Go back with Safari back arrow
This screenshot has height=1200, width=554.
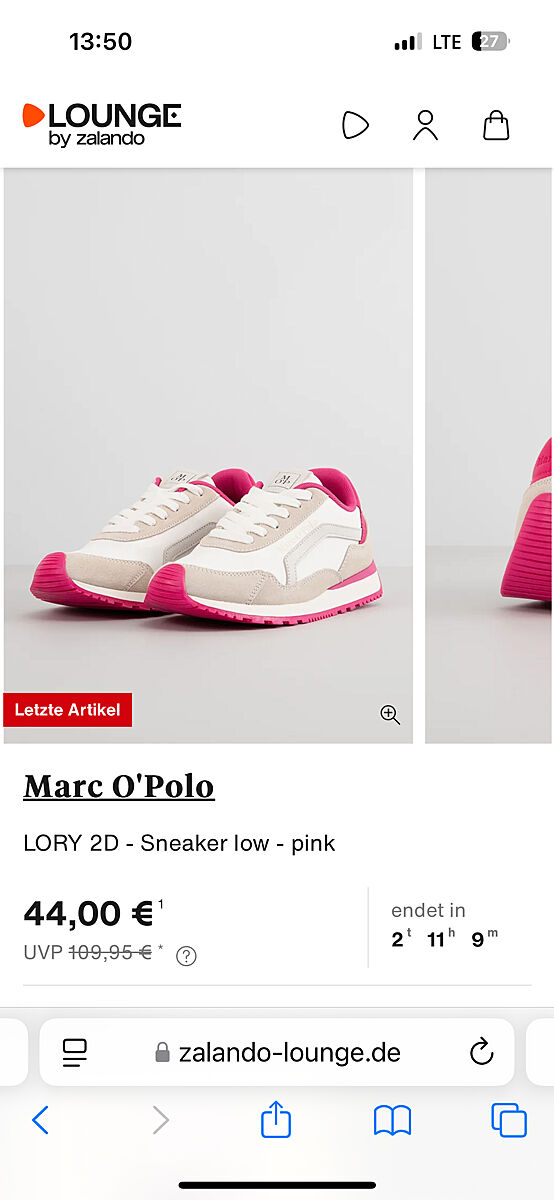click(x=40, y=1120)
